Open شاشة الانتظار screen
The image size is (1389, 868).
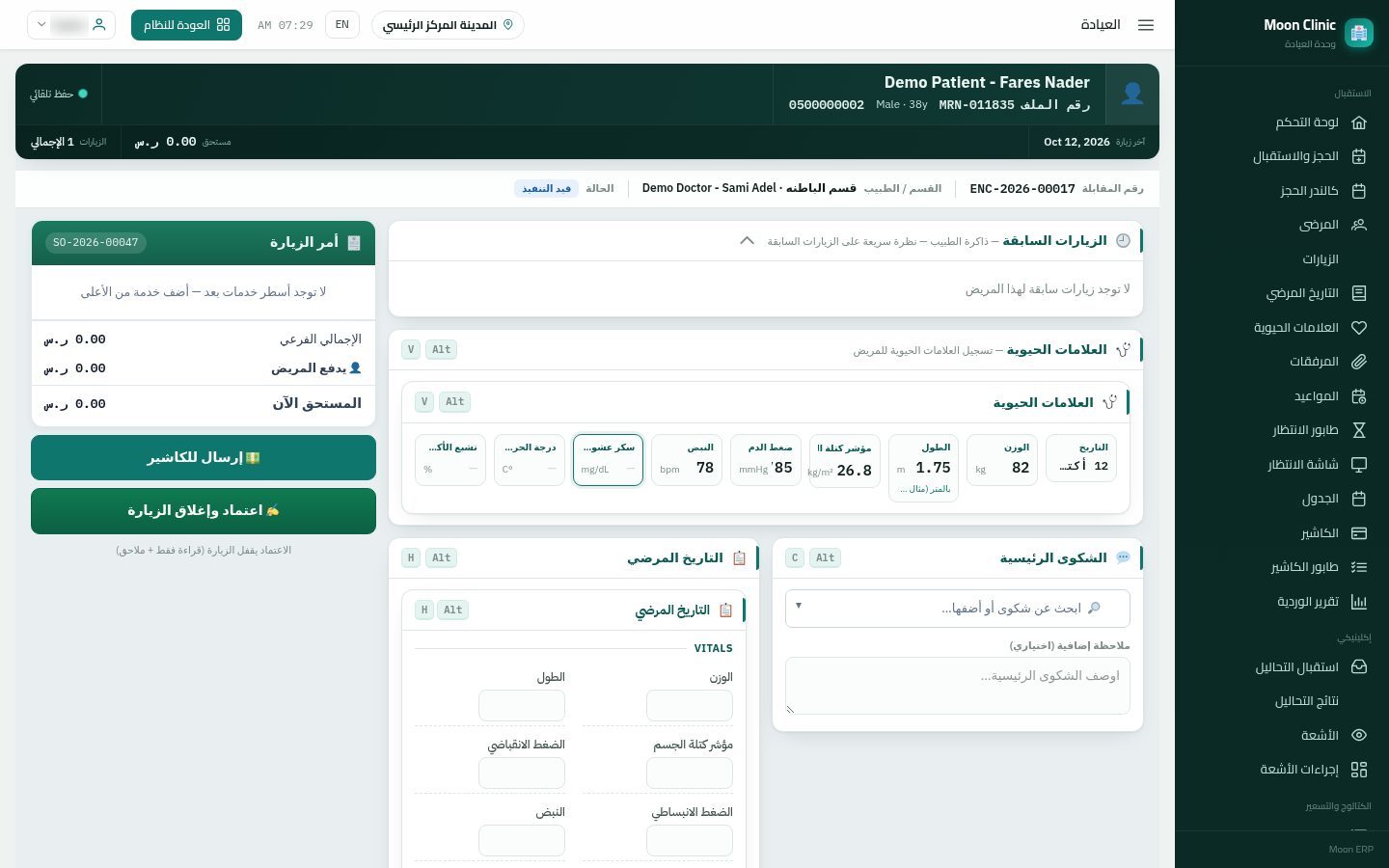coord(1317,465)
